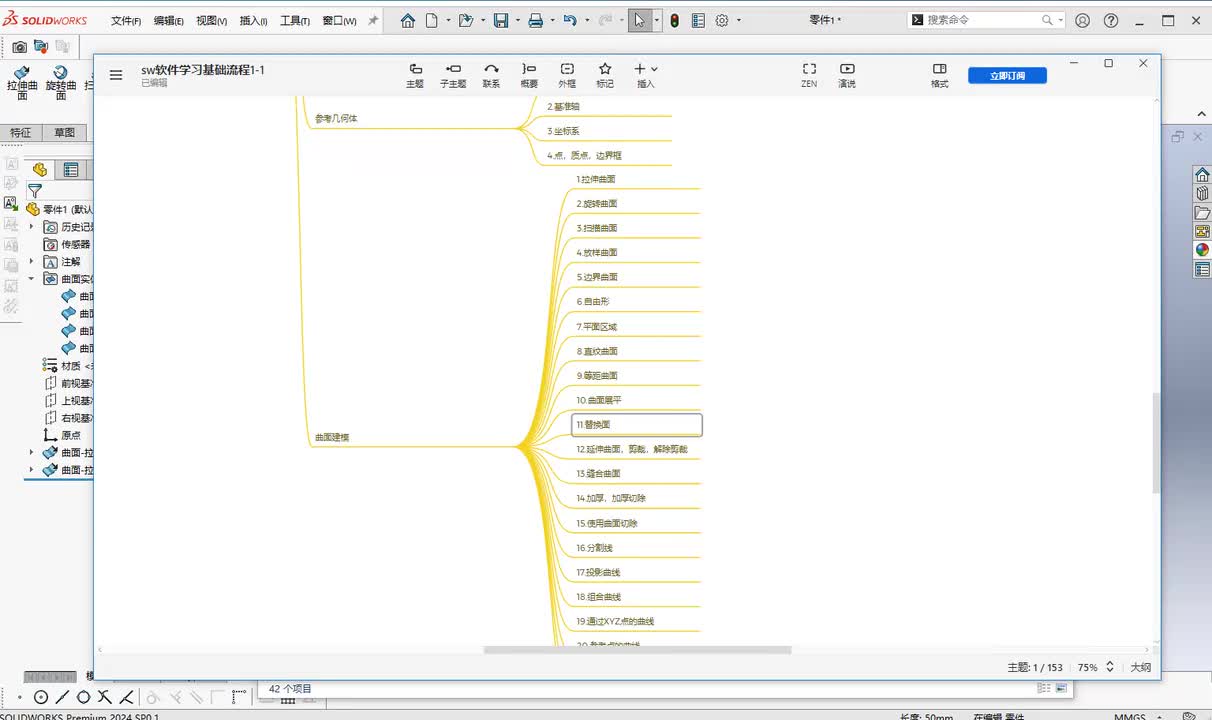Viewport: 1212px width, 720px height.
Task: Click the Rebuild traffic light icon
Action: click(x=674, y=20)
